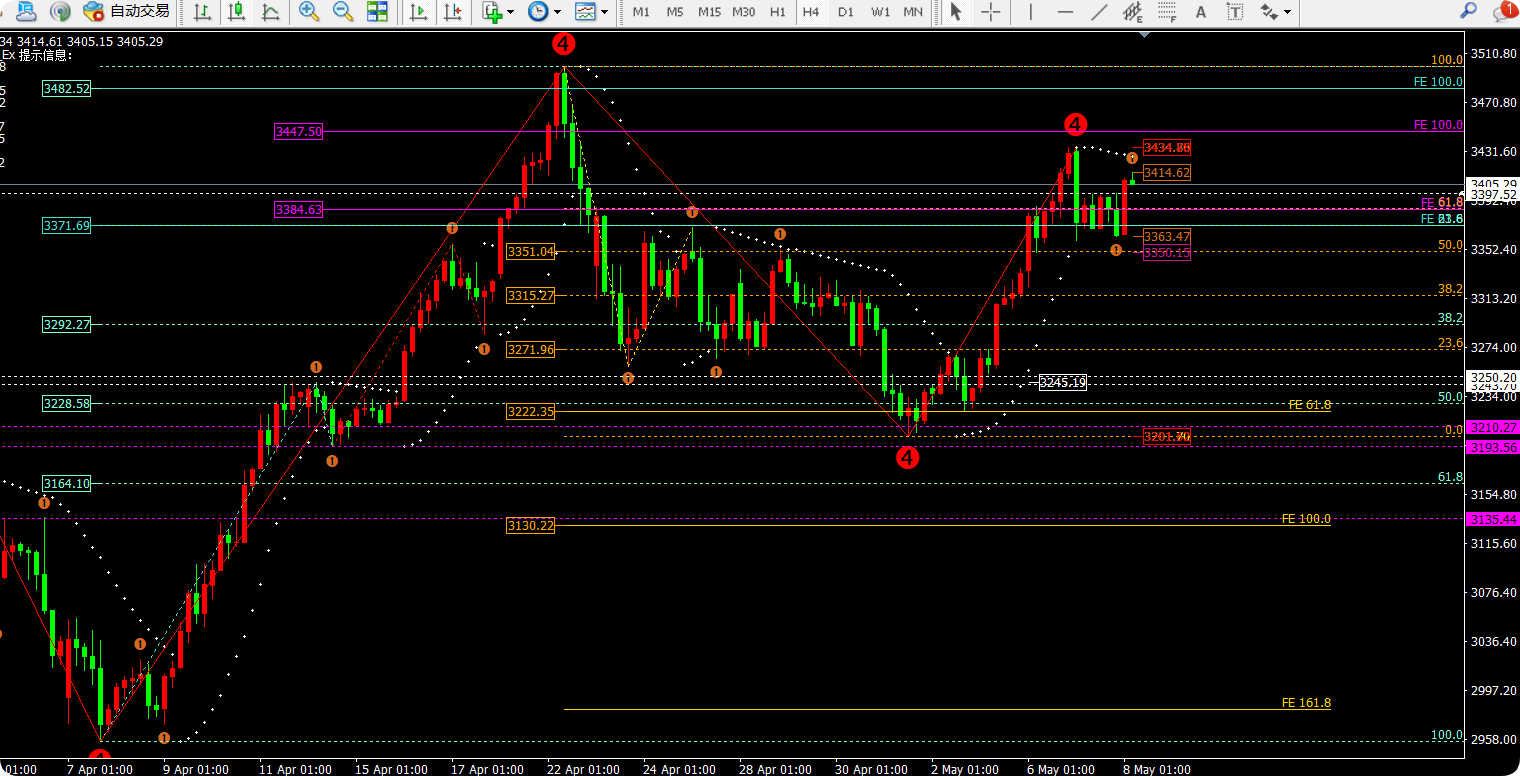Toggle chart shift button

(452, 12)
